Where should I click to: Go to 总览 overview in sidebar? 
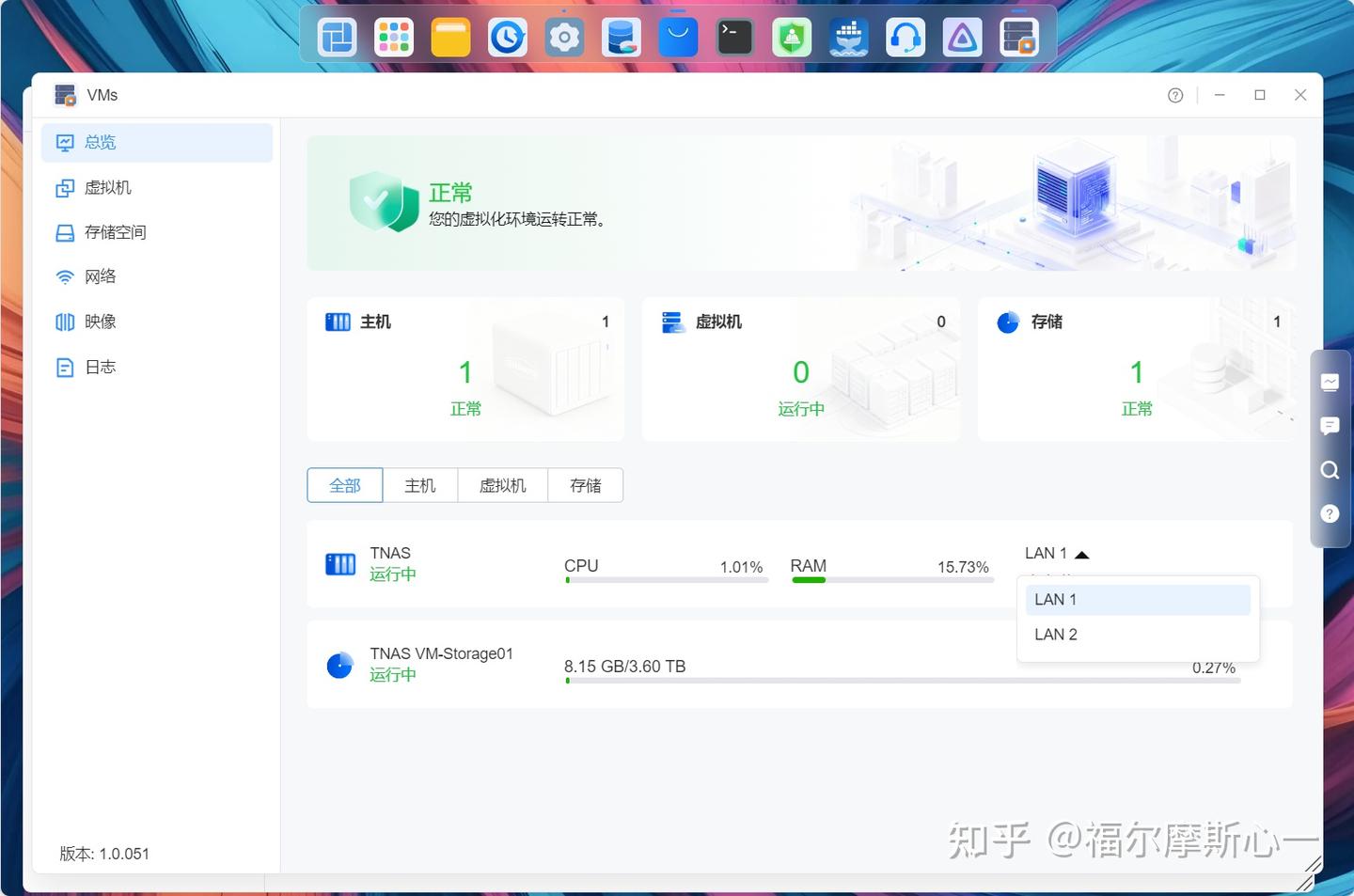[157, 142]
